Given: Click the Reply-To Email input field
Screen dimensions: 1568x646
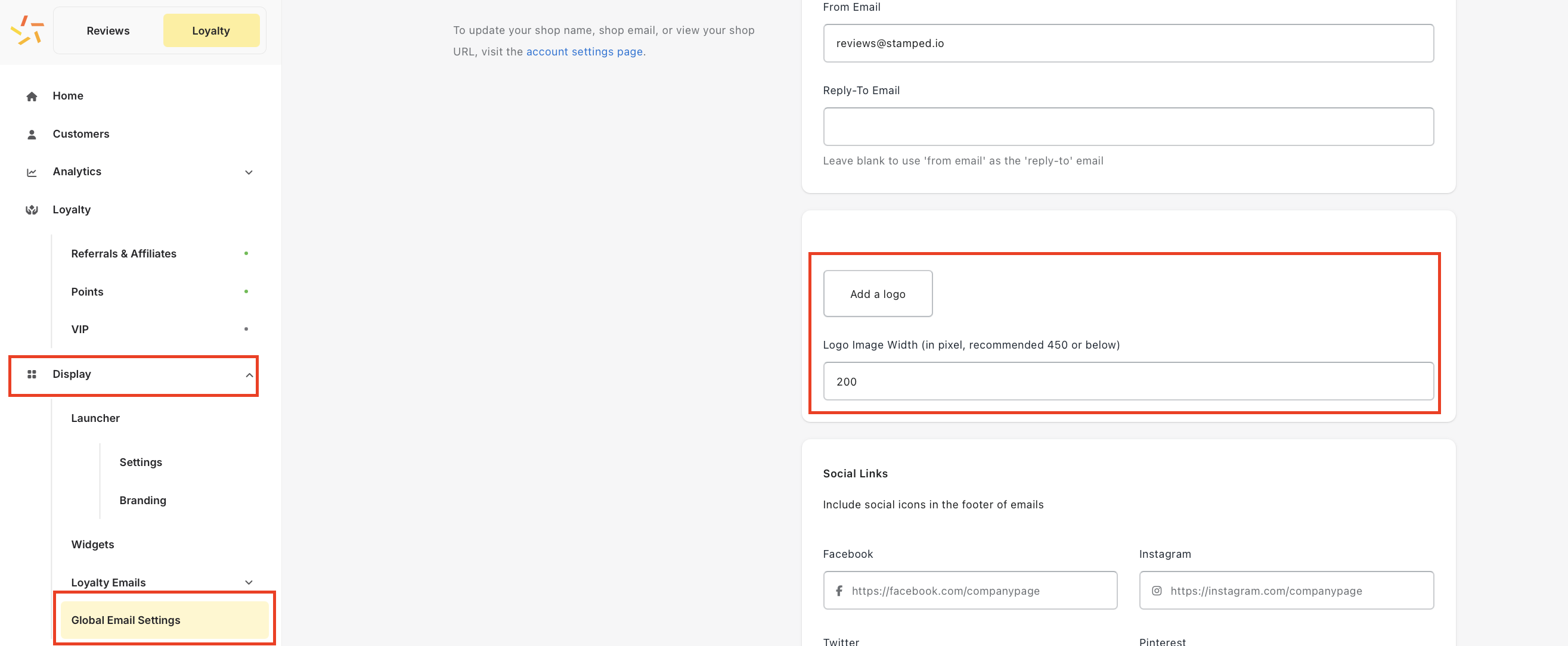Looking at the screenshot, I should [x=1128, y=126].
